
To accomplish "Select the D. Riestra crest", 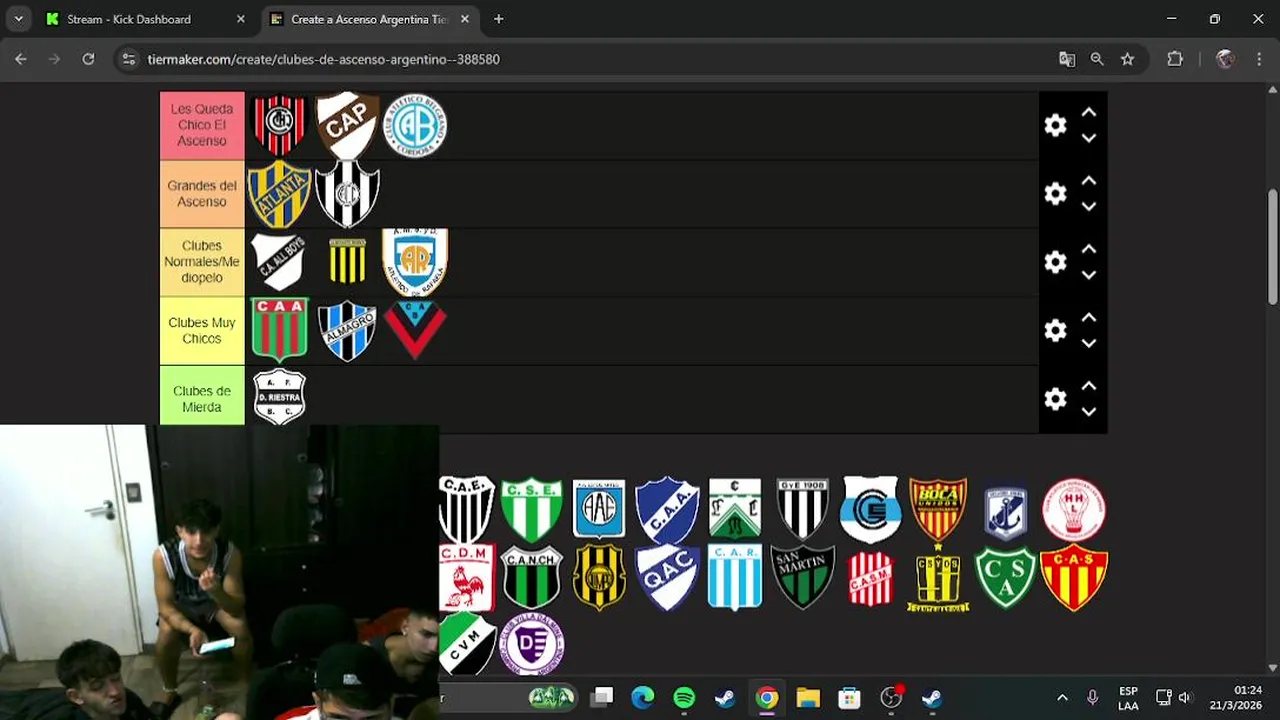I will [x=279, y=397].
